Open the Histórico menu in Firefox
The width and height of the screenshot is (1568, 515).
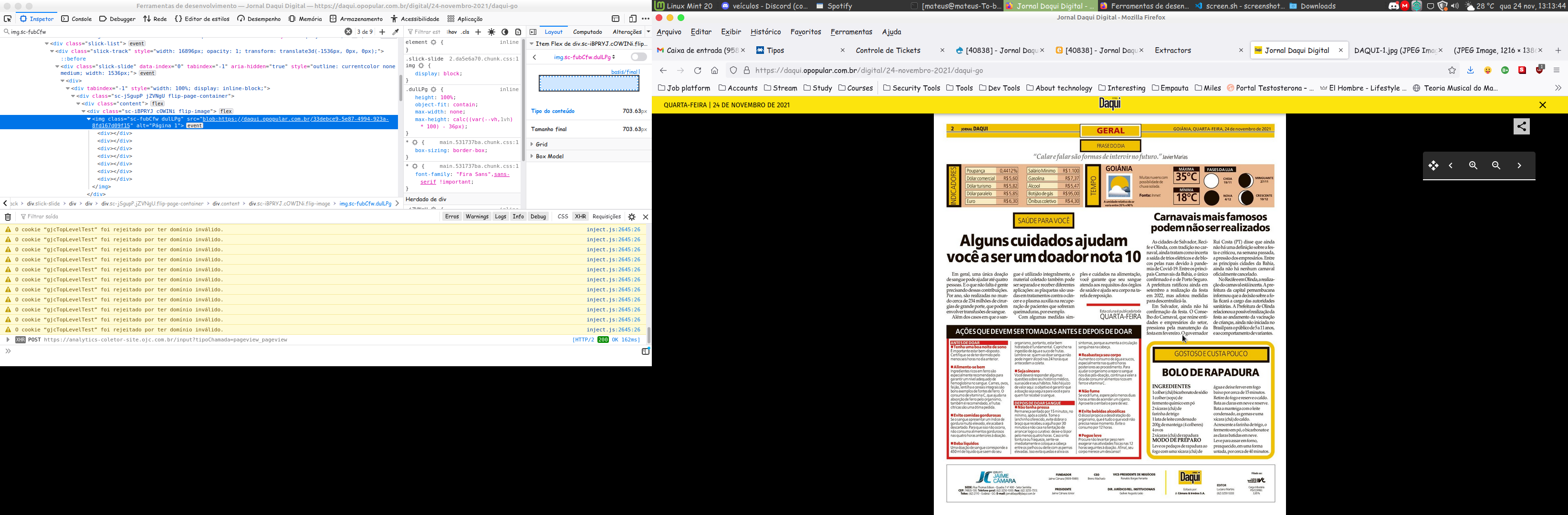tap(765, 31)
